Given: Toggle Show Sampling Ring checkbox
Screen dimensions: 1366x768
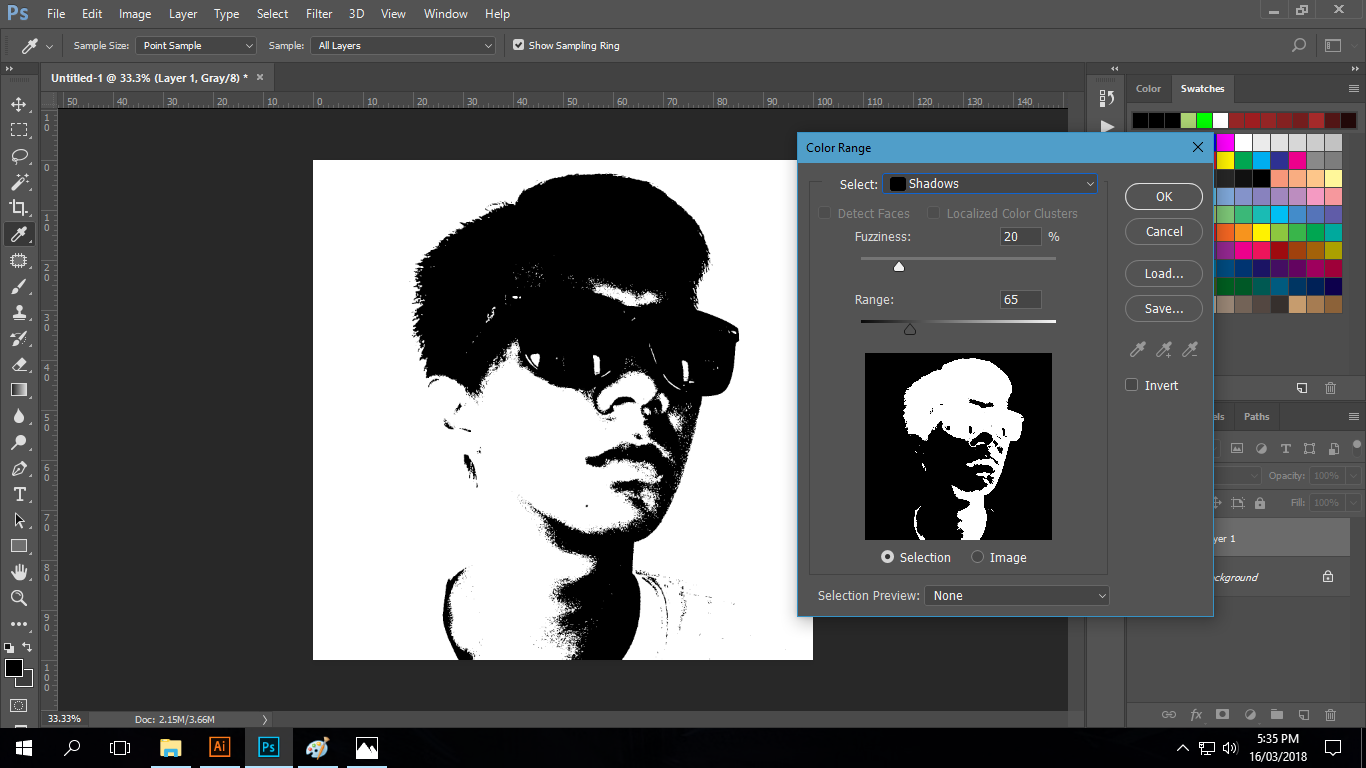Looking at the screenshot, I should 518,45.
